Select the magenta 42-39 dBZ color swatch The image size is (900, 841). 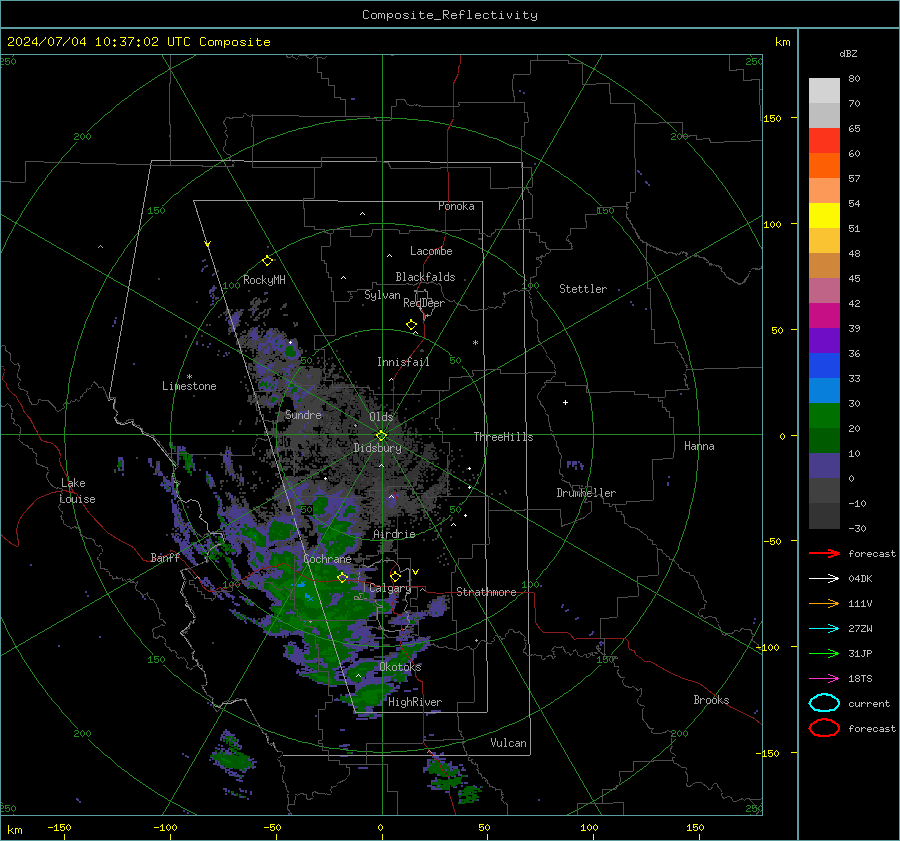[824, 316]
